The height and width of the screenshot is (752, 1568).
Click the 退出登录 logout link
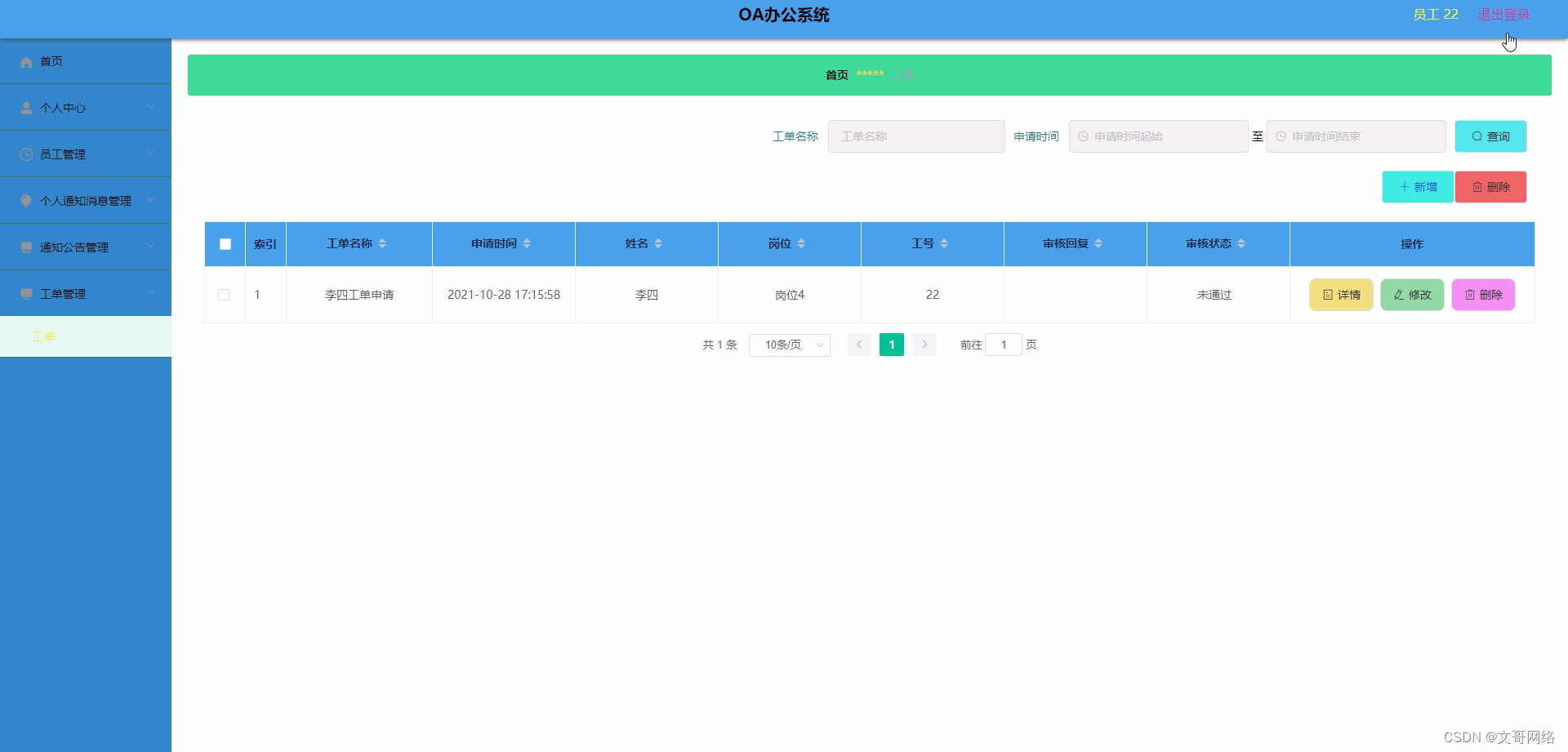(x=1503, y=14)
